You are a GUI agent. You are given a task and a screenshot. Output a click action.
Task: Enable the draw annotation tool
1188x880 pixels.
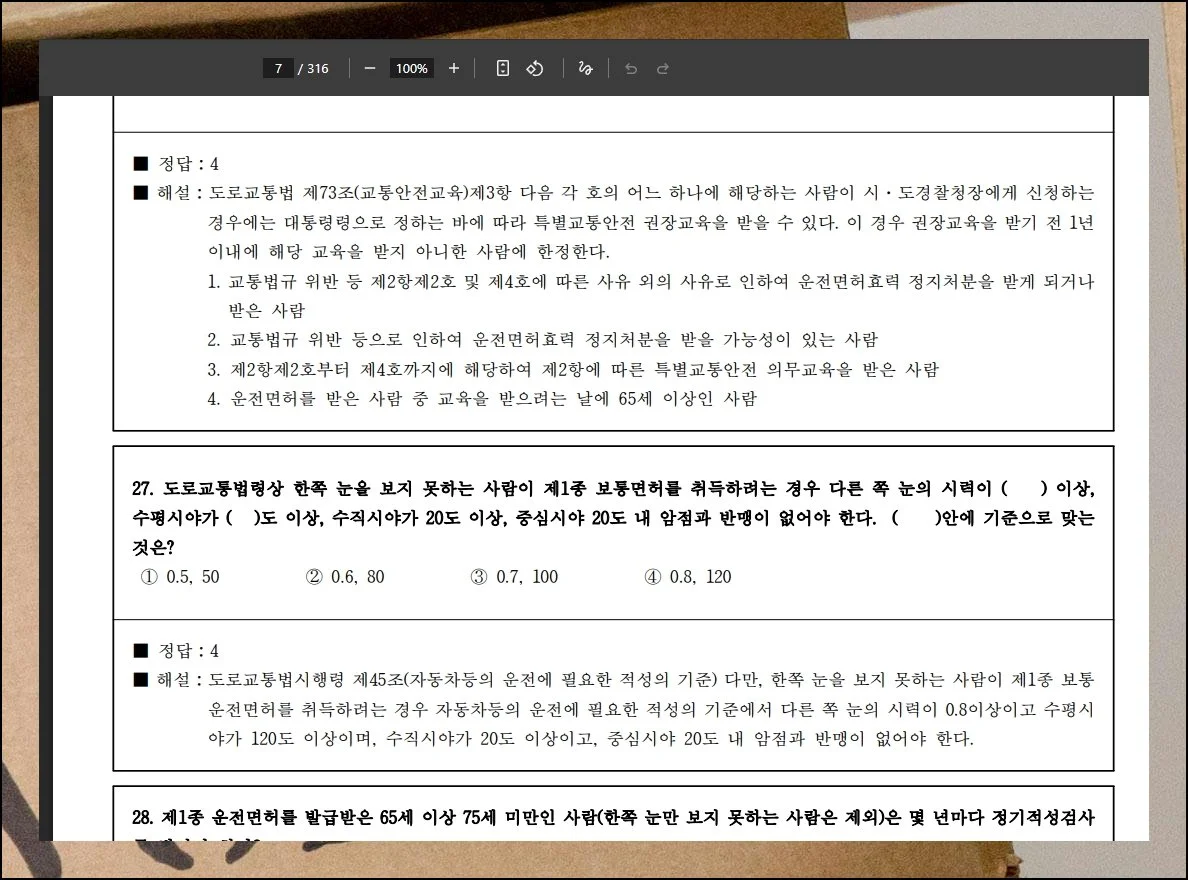click(586, 68)
